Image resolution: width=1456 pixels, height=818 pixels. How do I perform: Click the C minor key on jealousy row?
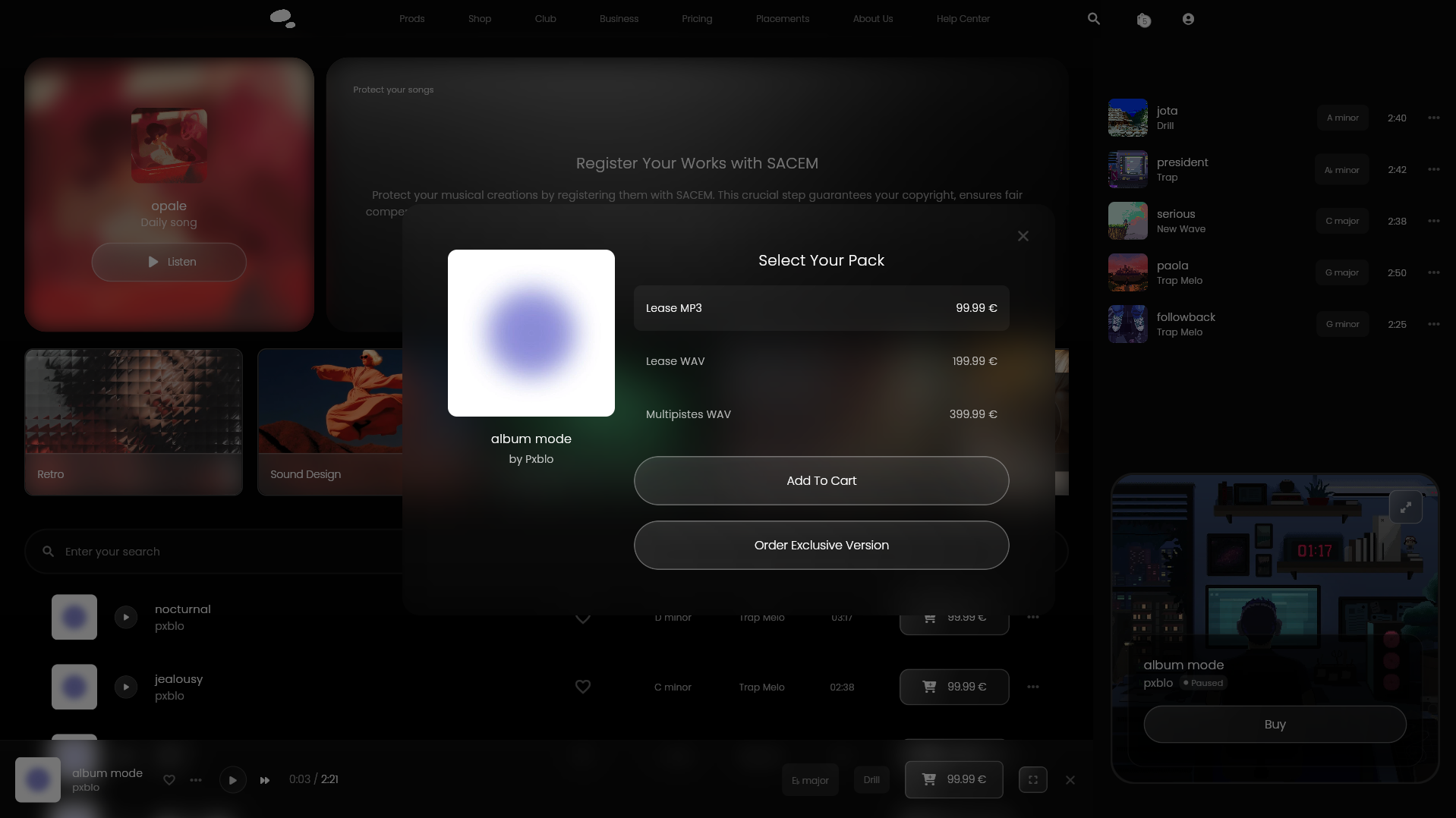tap(673, 687)
